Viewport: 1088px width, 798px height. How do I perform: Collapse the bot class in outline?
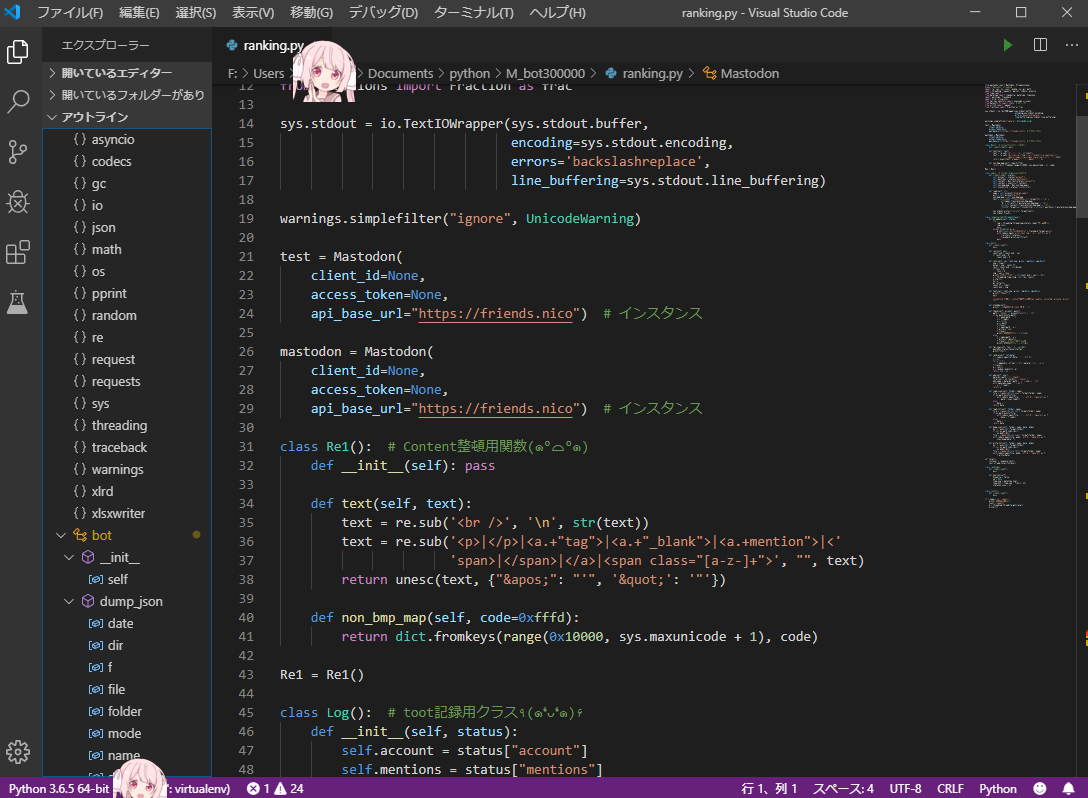pos(62,535)
